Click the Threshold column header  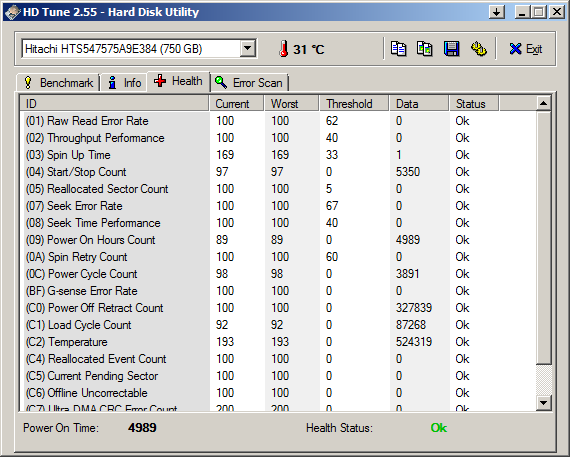[354, 104]
